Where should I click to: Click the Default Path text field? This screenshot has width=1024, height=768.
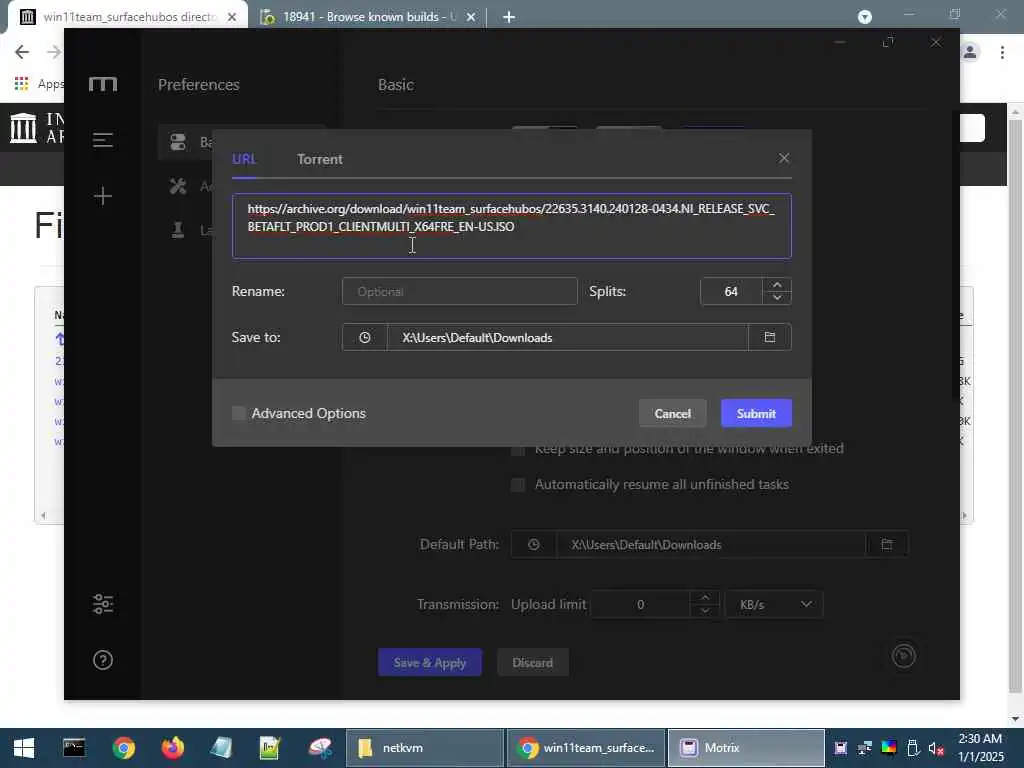(x=711, y=545)
